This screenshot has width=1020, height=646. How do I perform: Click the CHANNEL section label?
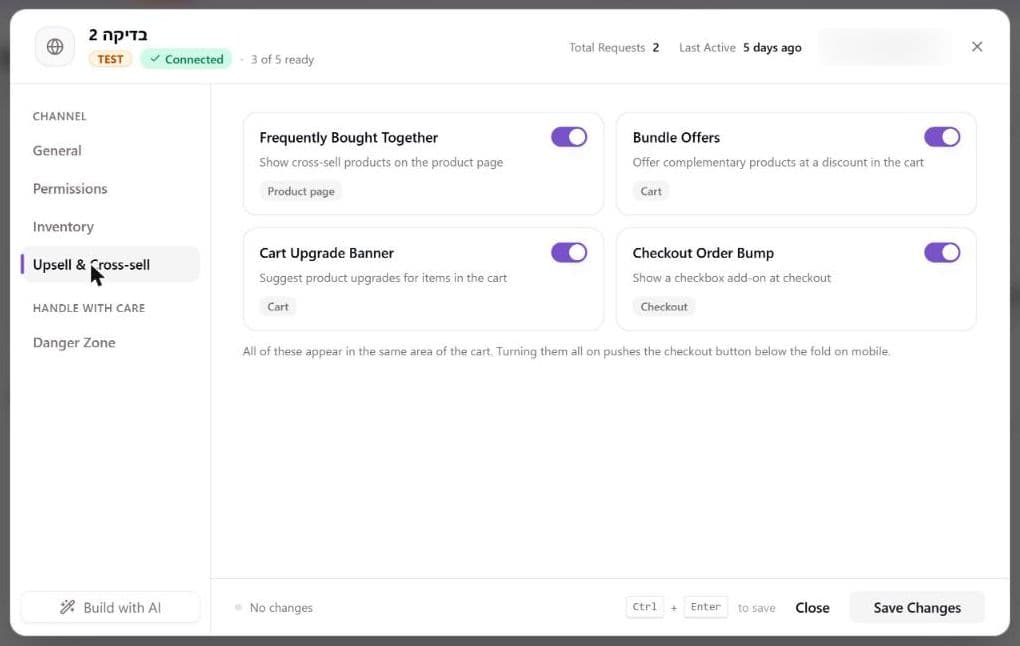[59, 116]
